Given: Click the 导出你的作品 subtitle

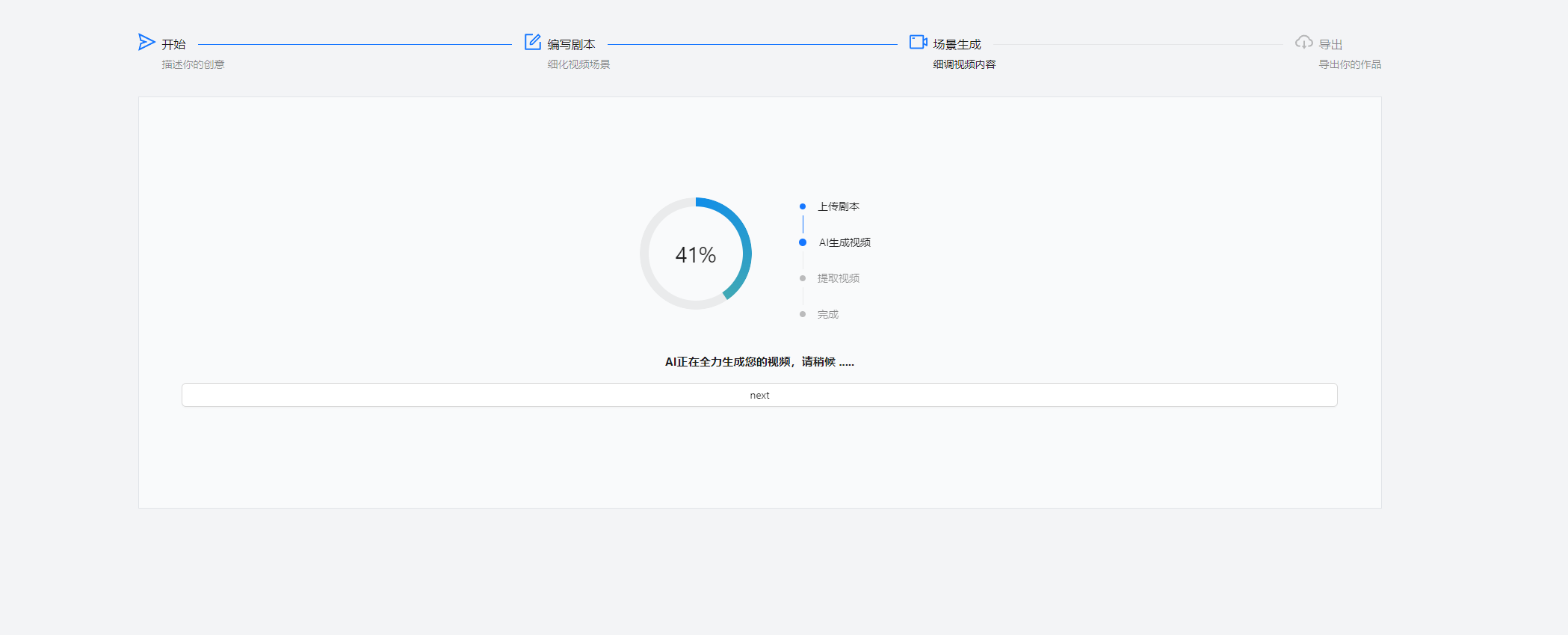Looking at the screenshot, I should pos(1350,64).
